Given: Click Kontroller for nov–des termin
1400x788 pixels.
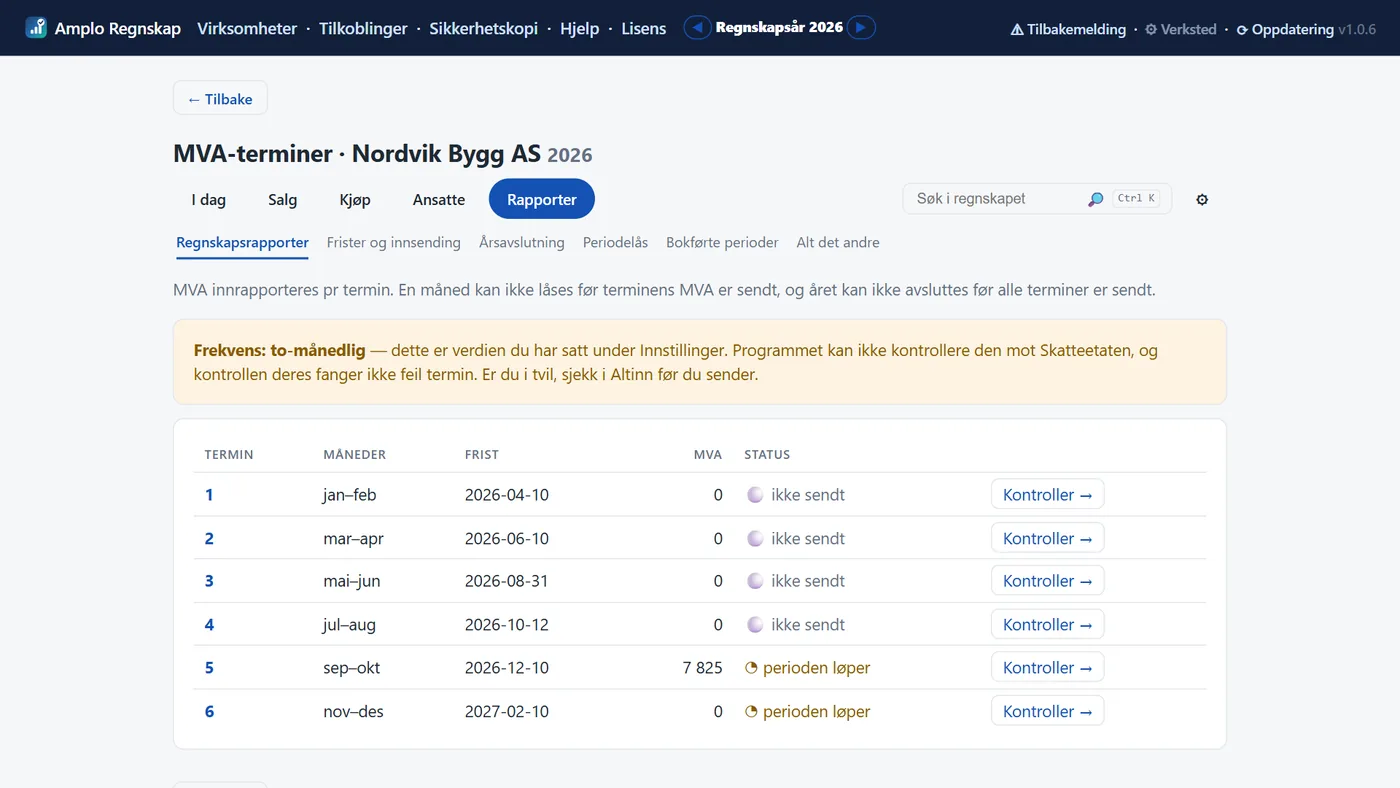Looking at the screenshot, I should [1047, 712].
